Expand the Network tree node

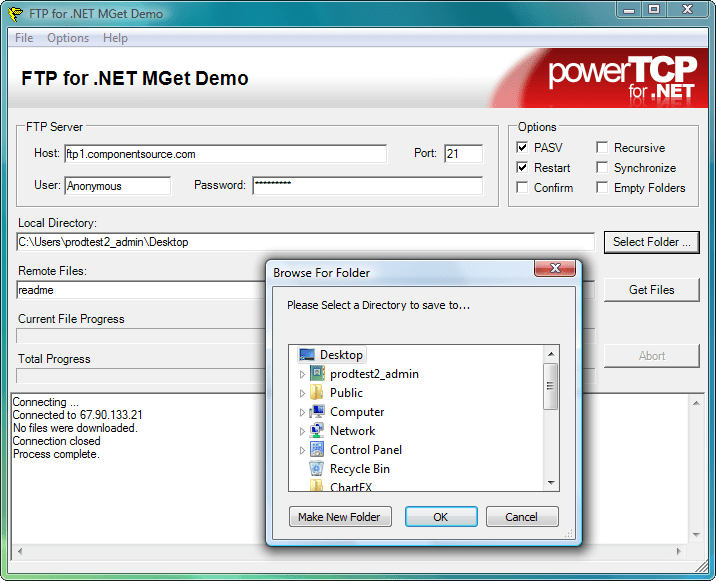pyautogui.click(x=302, y=431)
